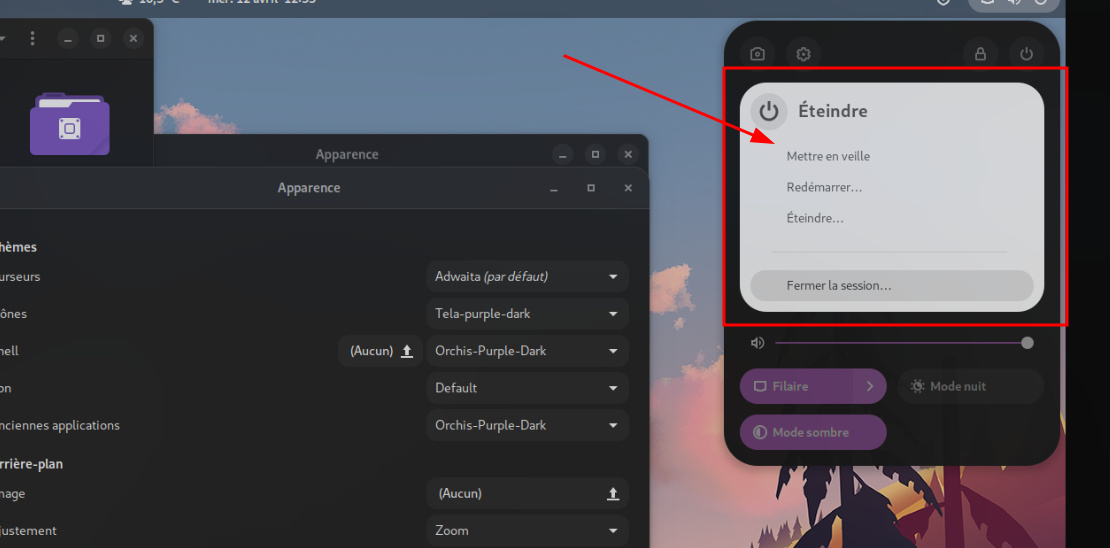This screenshot has width=1110, height=548.
Task: Click the anciennes applications label
Action: click(60, 426)
